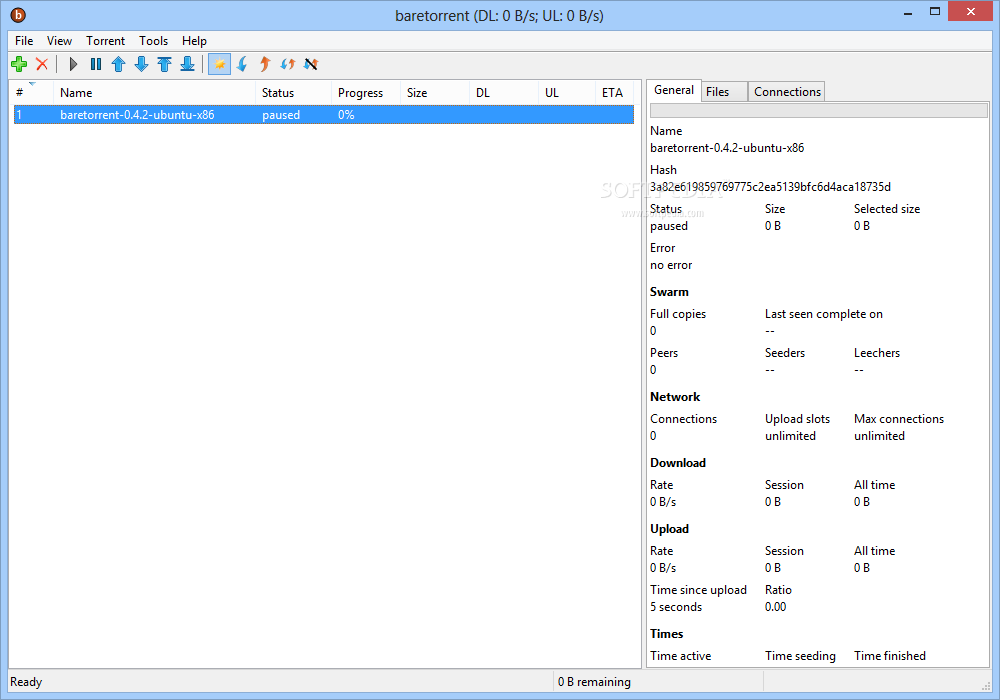Close the baretorrent window
The image size is (1000, 700).
click(x=971, y=11)
